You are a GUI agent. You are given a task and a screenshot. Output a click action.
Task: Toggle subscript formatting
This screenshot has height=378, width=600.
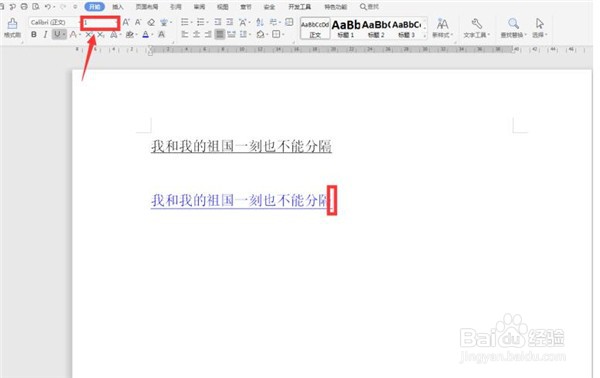coord(101,35)
